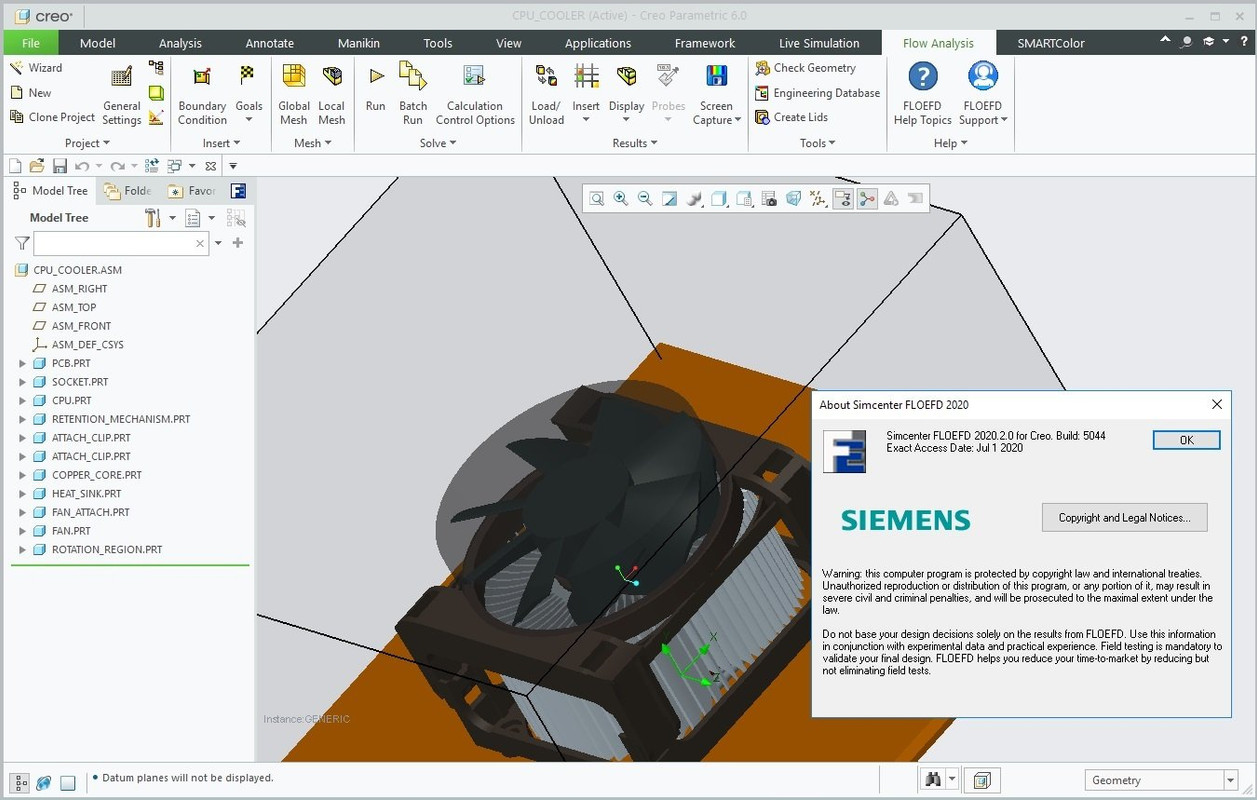
Task: Click Create Lids
Action: [x=791, y=117]
